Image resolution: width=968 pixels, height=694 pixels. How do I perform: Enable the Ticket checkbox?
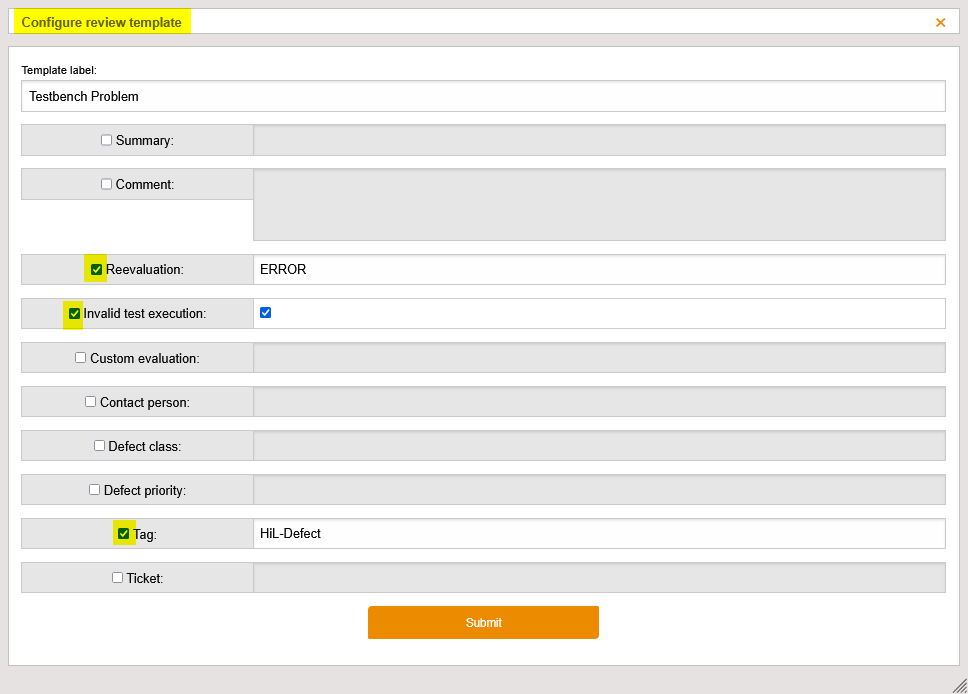tap(117, 577)
